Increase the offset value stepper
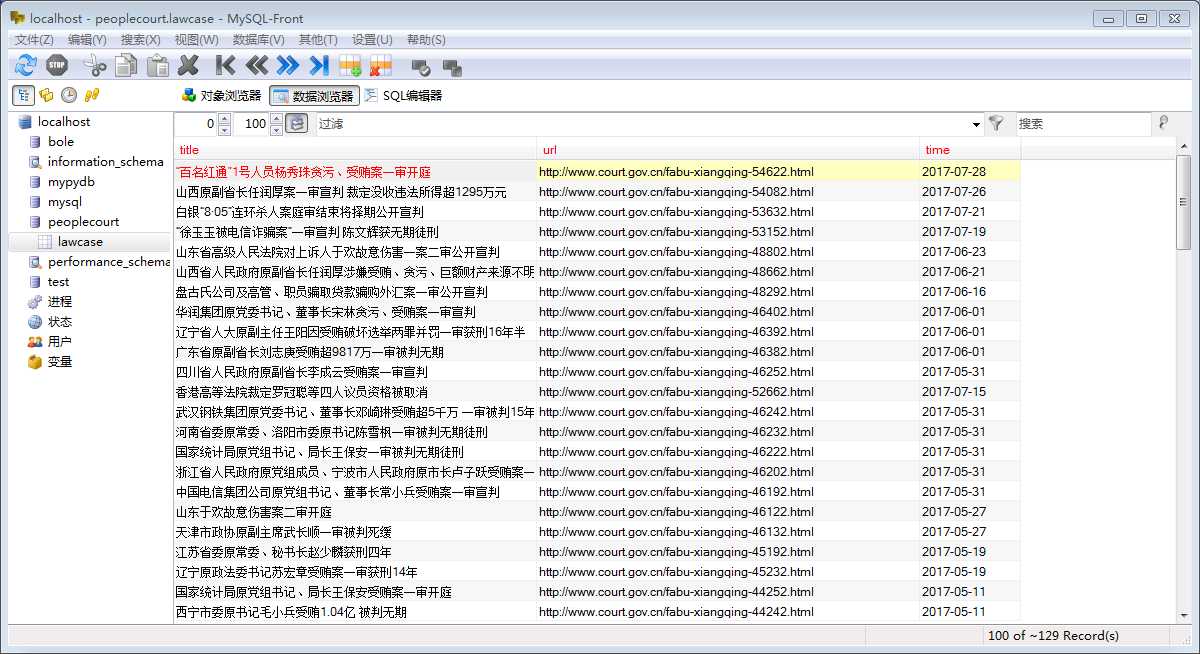Viewport: 1200px width, 654px height. point(224,119)
